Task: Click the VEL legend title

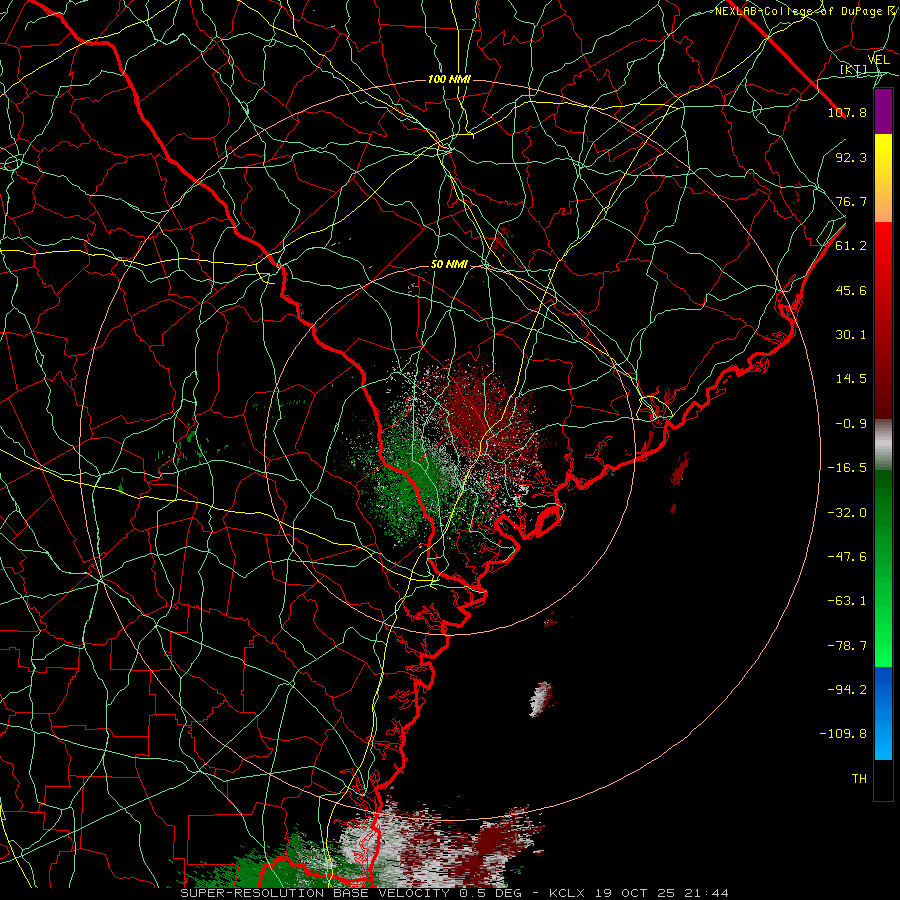Action: click(879, 60)
